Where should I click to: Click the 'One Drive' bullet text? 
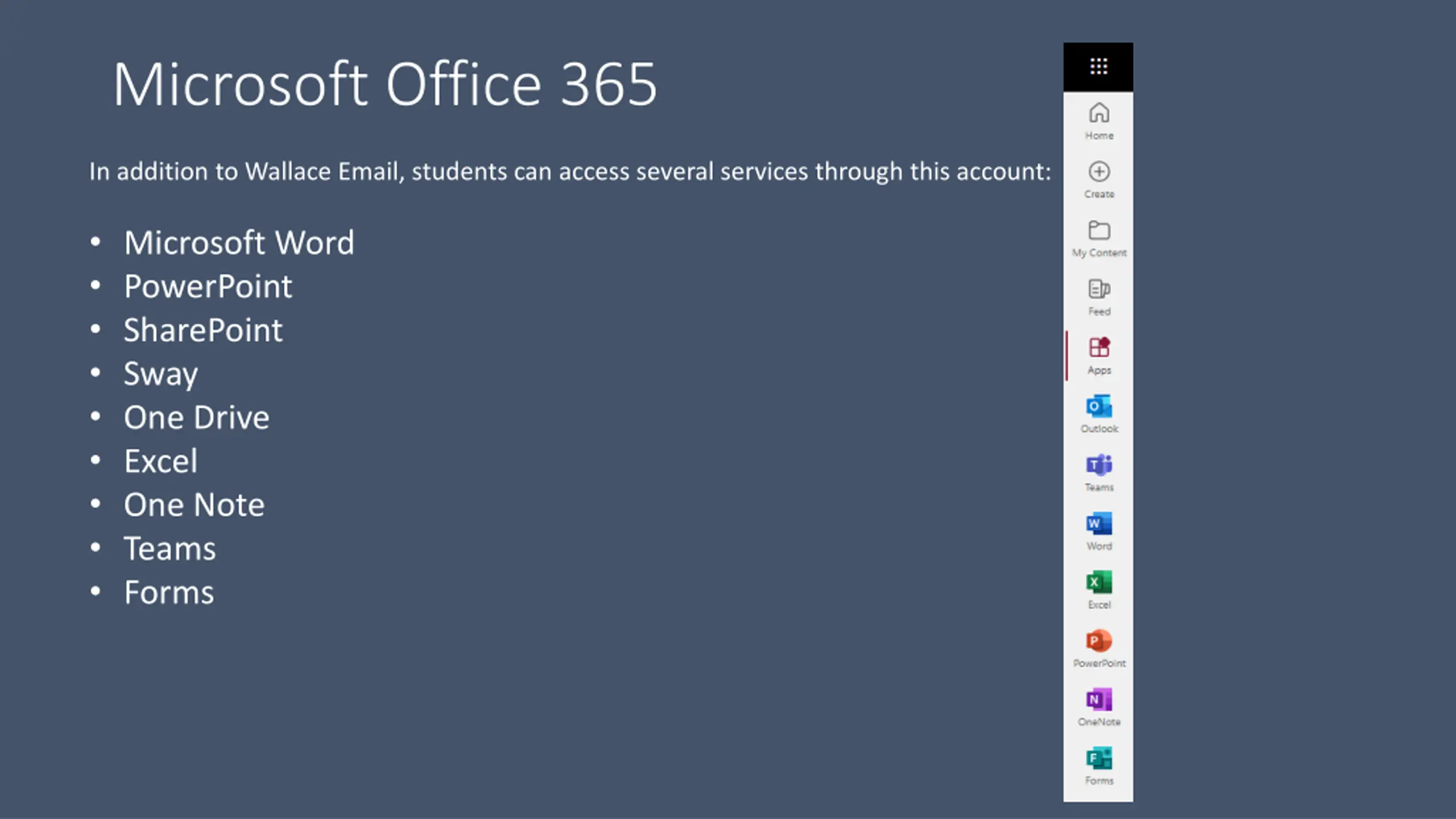[197, 417]
